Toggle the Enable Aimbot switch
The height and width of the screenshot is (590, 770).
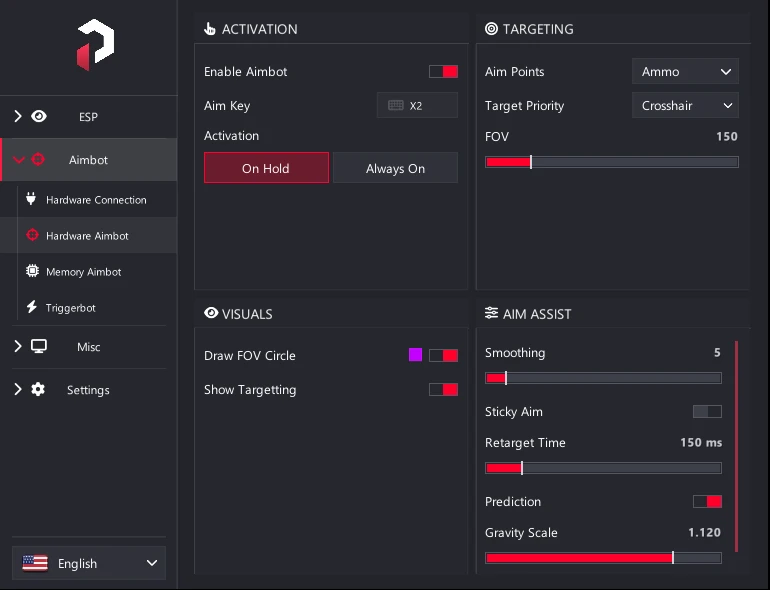[443, 72]
